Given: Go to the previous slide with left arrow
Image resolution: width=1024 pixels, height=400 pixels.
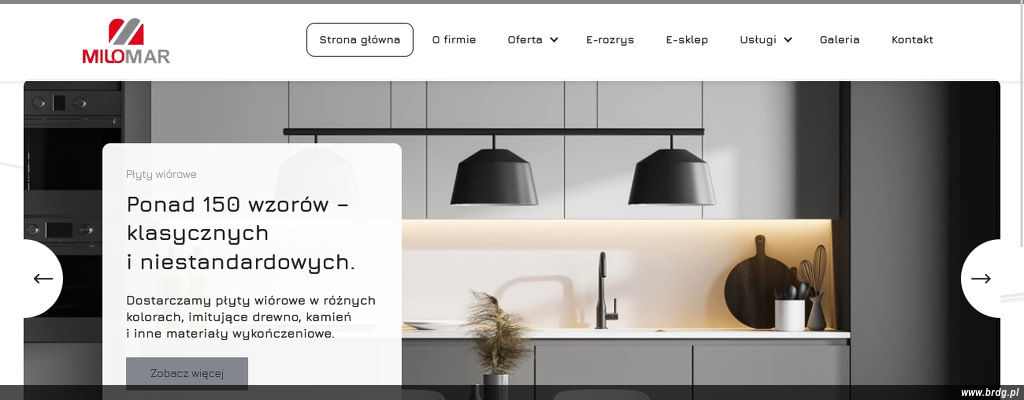Looking at the screenshot, I should (x=43, y=278).
